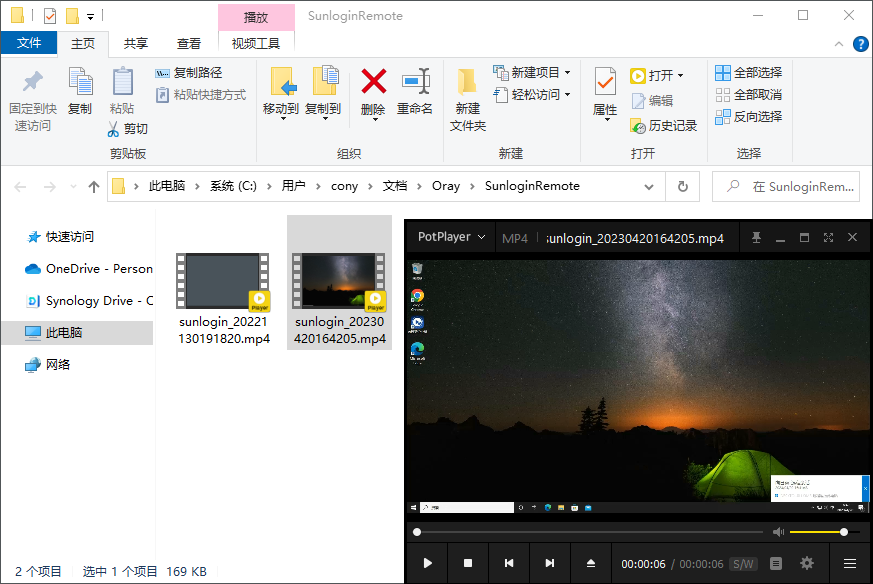Click 系统 (C:) in the breadcrumb

click(x=233, y=186)
